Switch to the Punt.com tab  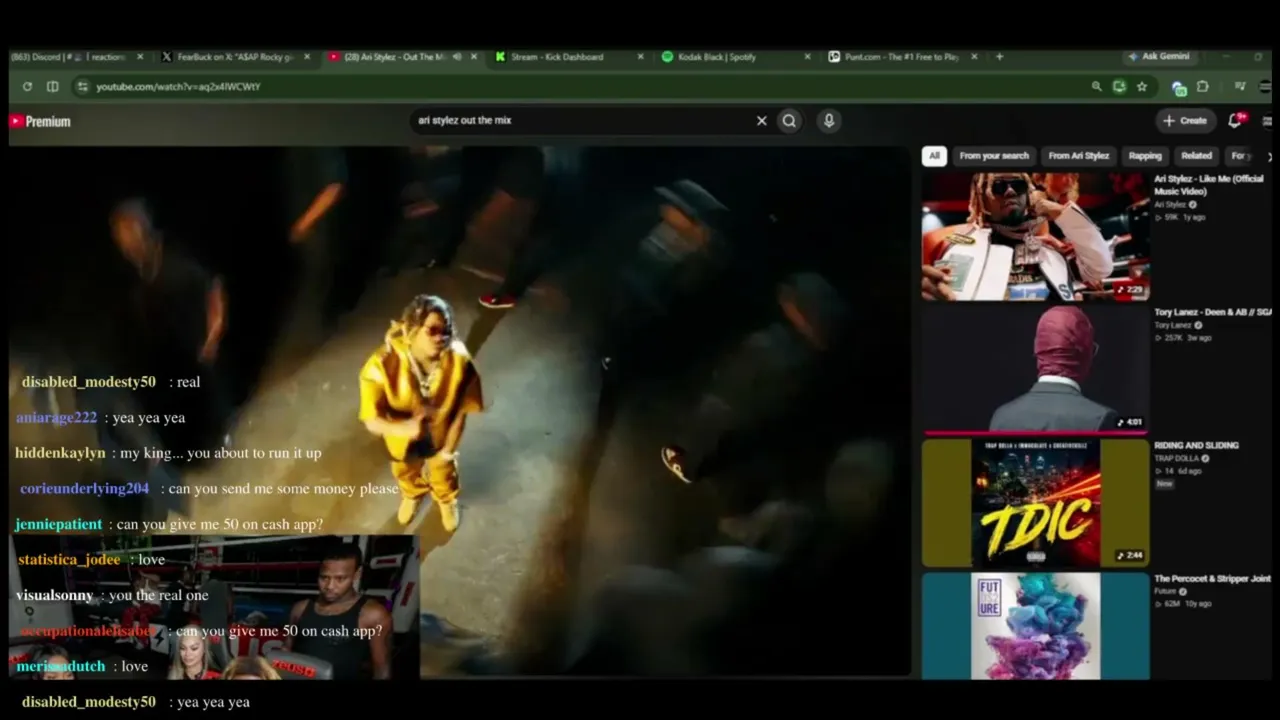coord(904,57)
